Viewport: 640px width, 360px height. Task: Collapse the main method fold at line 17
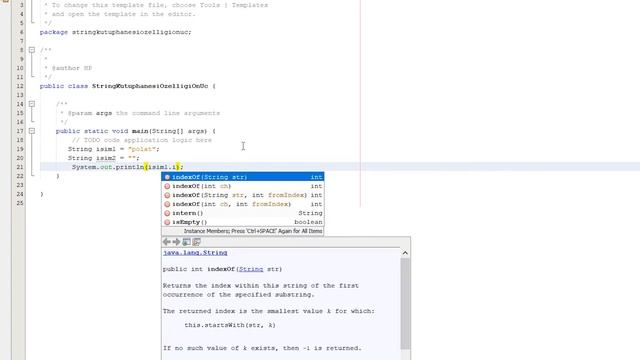pos(32,131)
